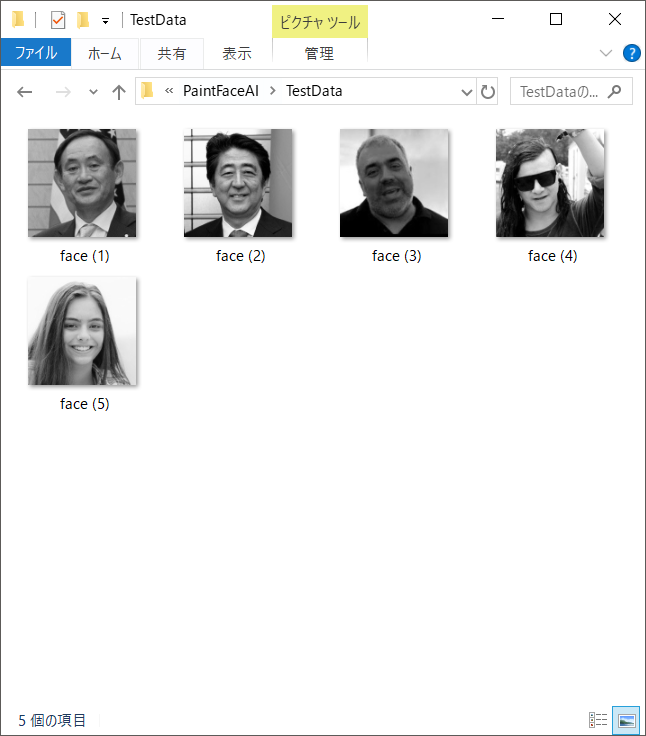The width and height of the screenshot is (646, 736).
Task: Maximize the TestData window
Action: point(556,19)
